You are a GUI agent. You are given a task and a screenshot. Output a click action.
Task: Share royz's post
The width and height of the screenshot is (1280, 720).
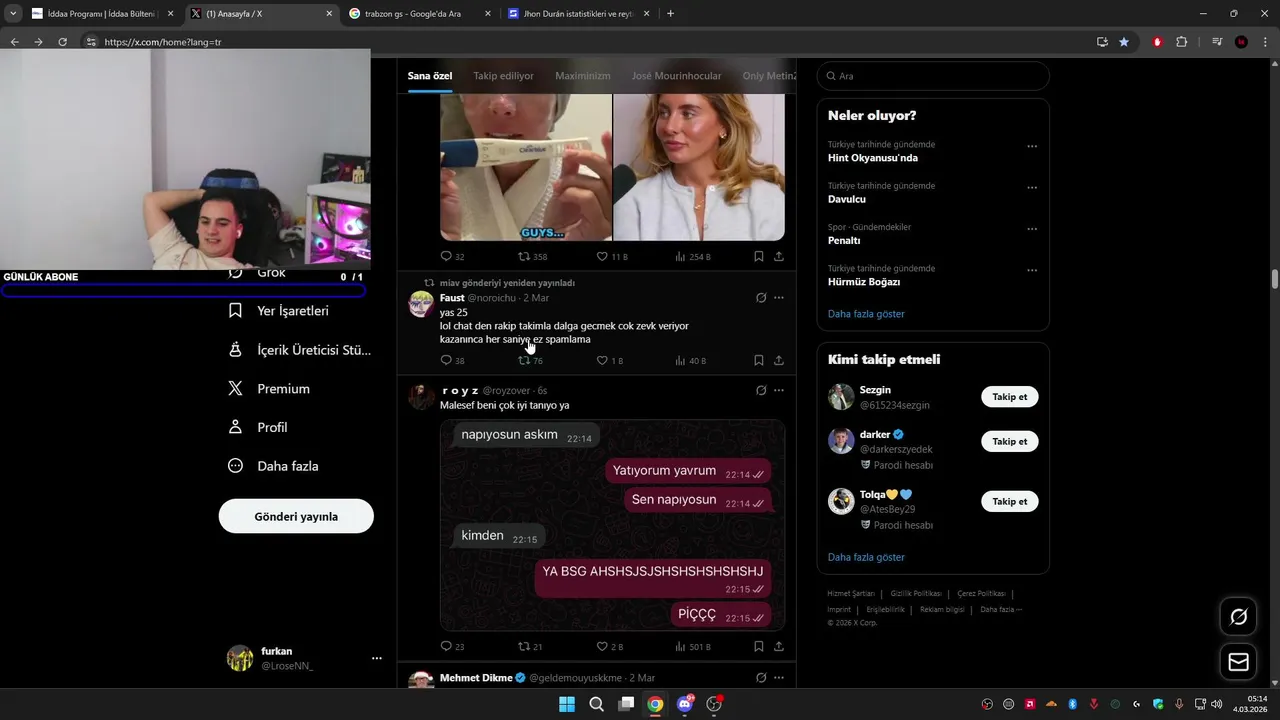779,646
